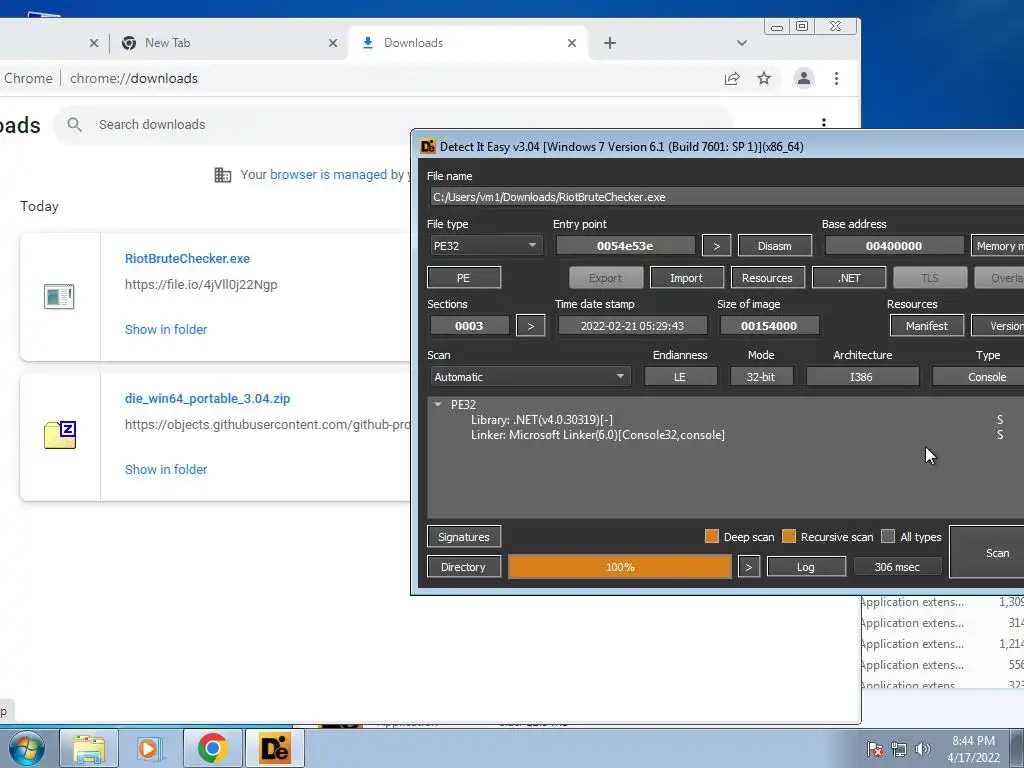
Task: Click the arrow button beside Entry point
Action: pyautogui.click(x=716, y=246)
